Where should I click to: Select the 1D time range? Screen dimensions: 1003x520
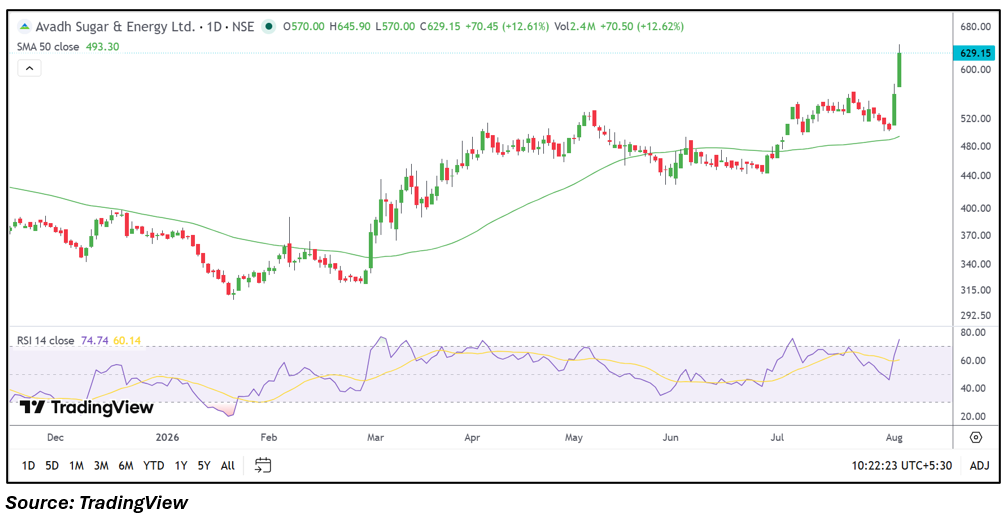28,466
